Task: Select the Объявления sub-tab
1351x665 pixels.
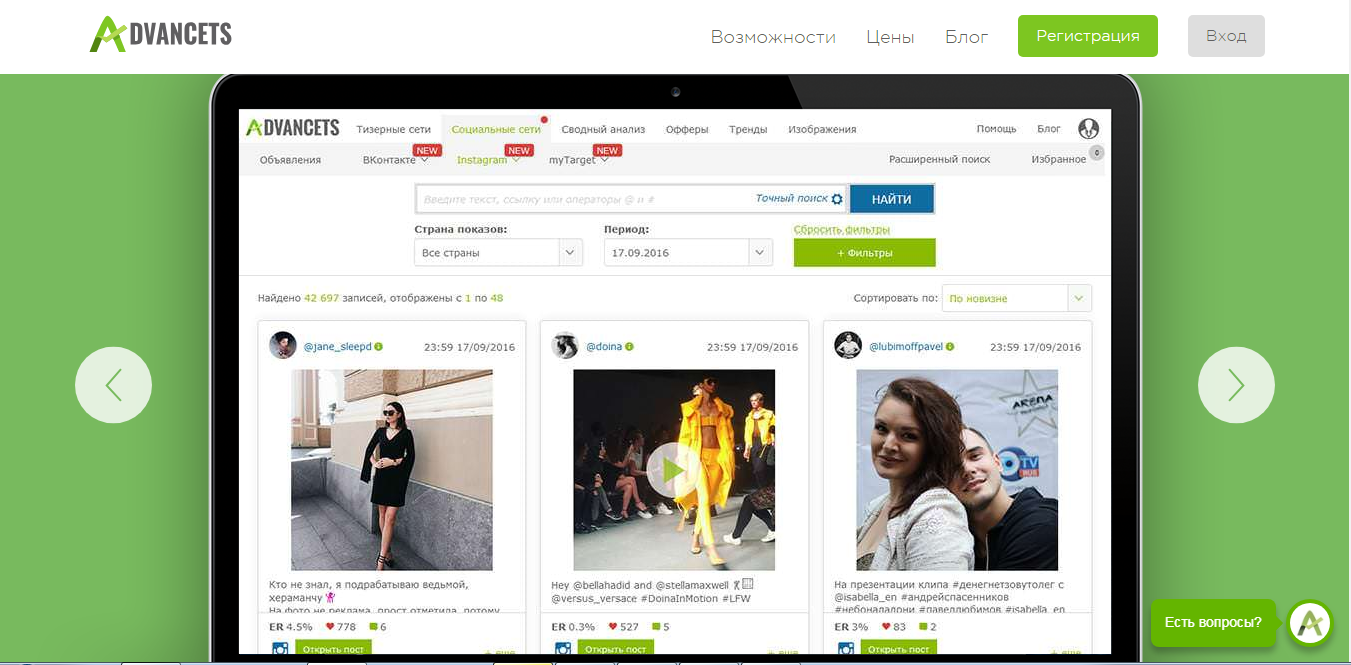Action: [x=290, y=160]
